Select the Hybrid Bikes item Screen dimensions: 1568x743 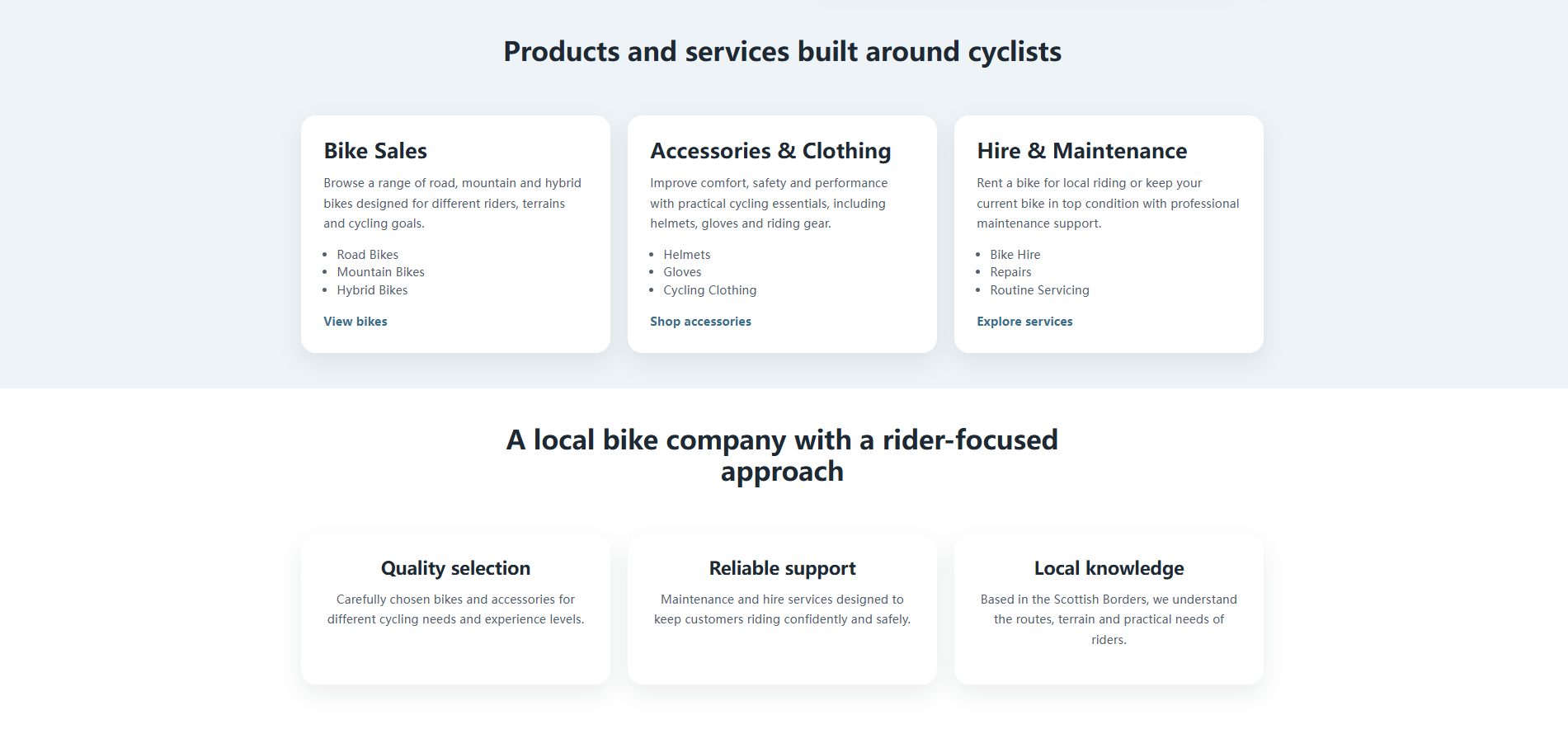372,289
